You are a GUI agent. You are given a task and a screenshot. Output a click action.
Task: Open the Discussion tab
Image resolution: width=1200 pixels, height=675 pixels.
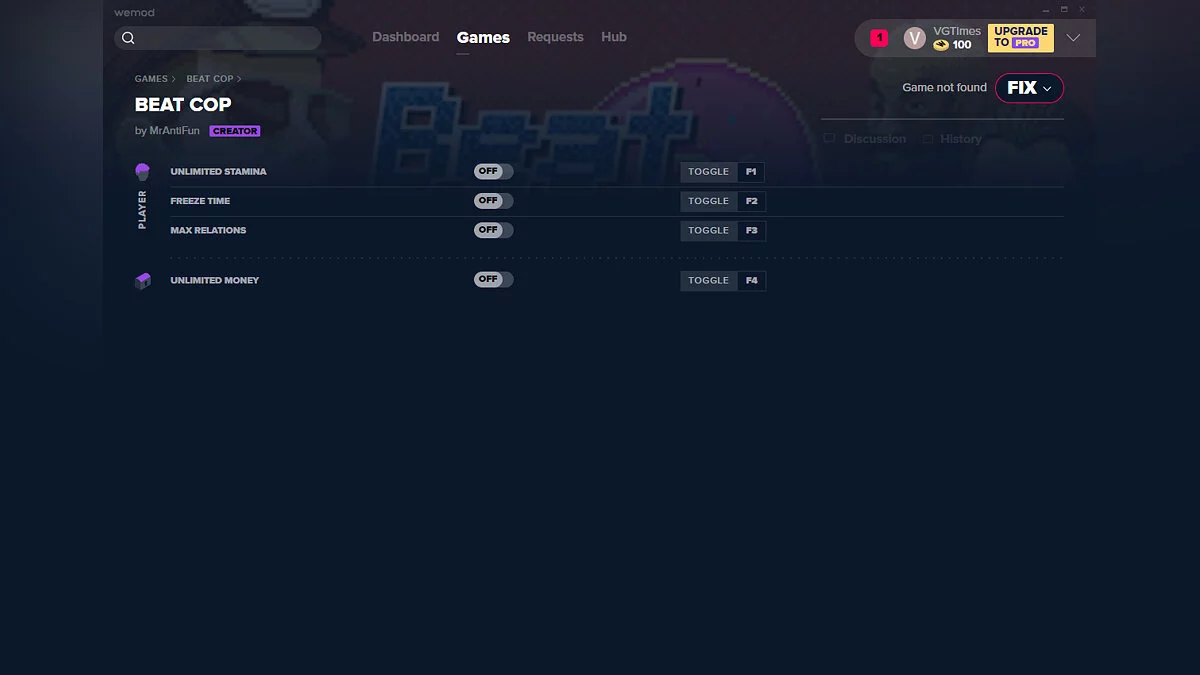(x=875, y=139)
